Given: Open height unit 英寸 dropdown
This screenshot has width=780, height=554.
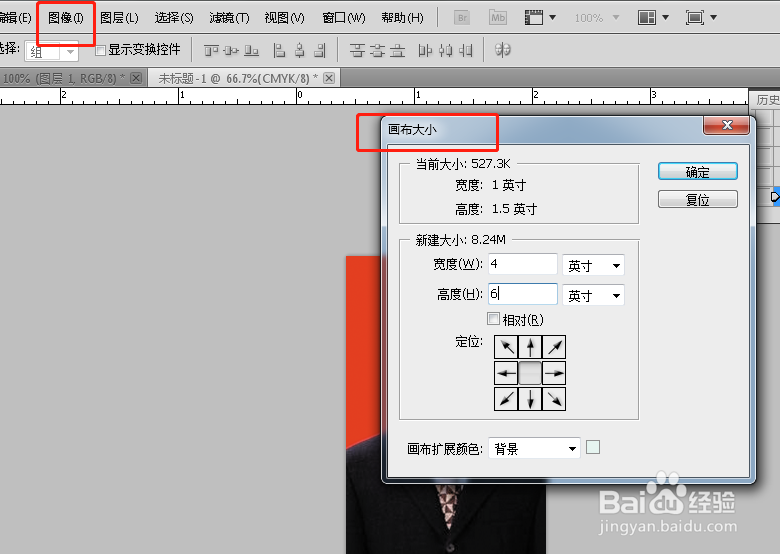Looking at the screenshot, I should tap(593, 295).
